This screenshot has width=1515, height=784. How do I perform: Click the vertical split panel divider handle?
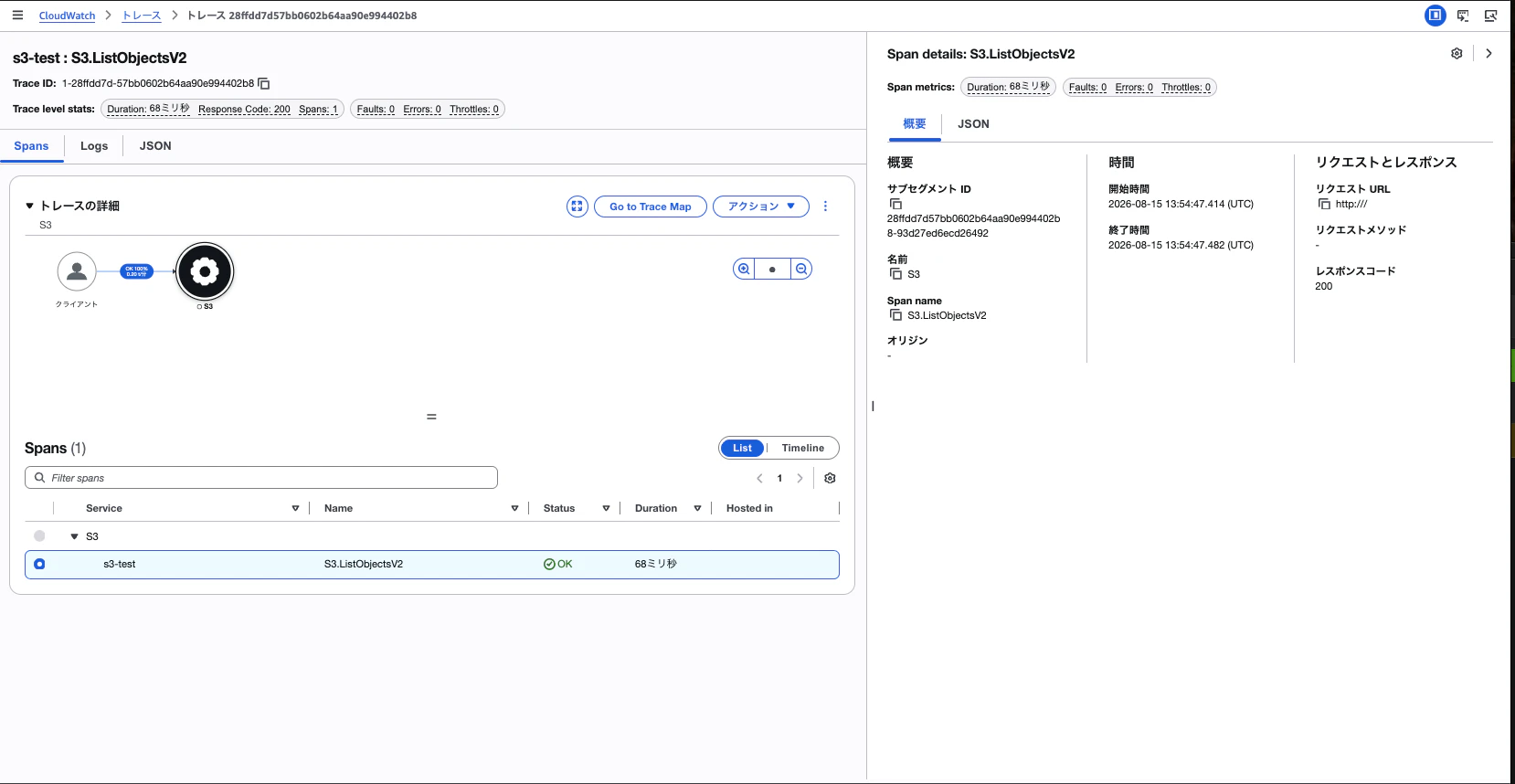[x=873, y=406]
